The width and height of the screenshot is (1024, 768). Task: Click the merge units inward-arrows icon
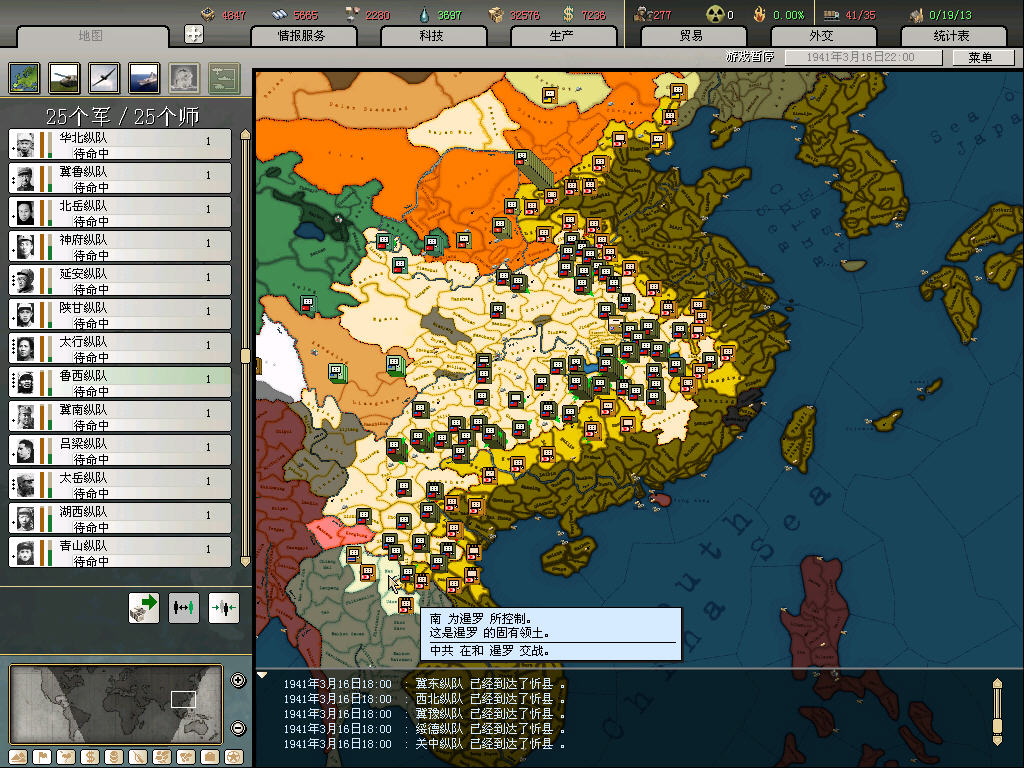click(x=224, y=608)
